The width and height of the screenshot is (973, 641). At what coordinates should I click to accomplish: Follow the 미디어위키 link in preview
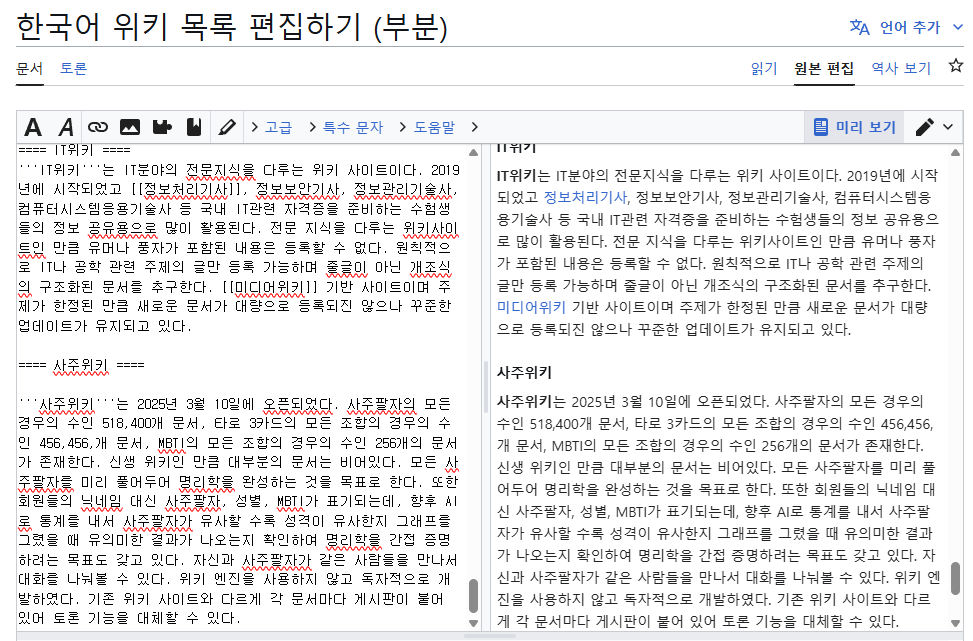[x=531, y=307]
